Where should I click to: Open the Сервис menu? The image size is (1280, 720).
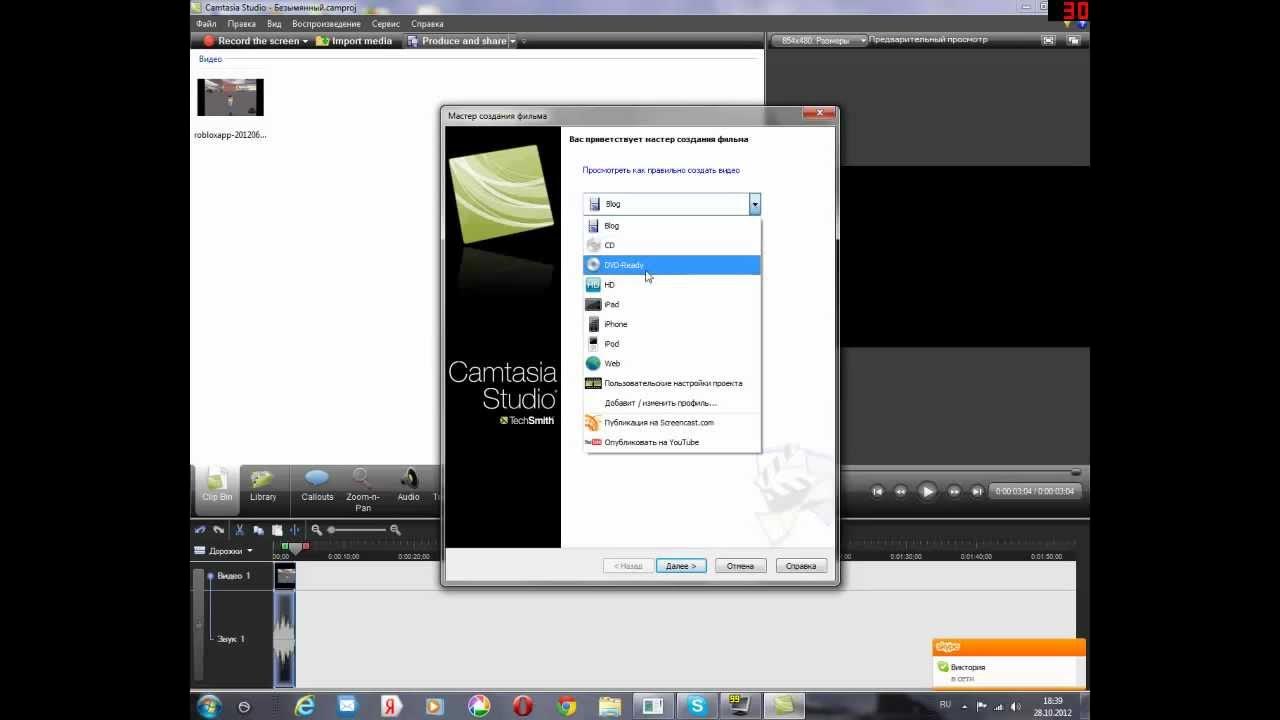pyautogui.click(x=385, y=24)
